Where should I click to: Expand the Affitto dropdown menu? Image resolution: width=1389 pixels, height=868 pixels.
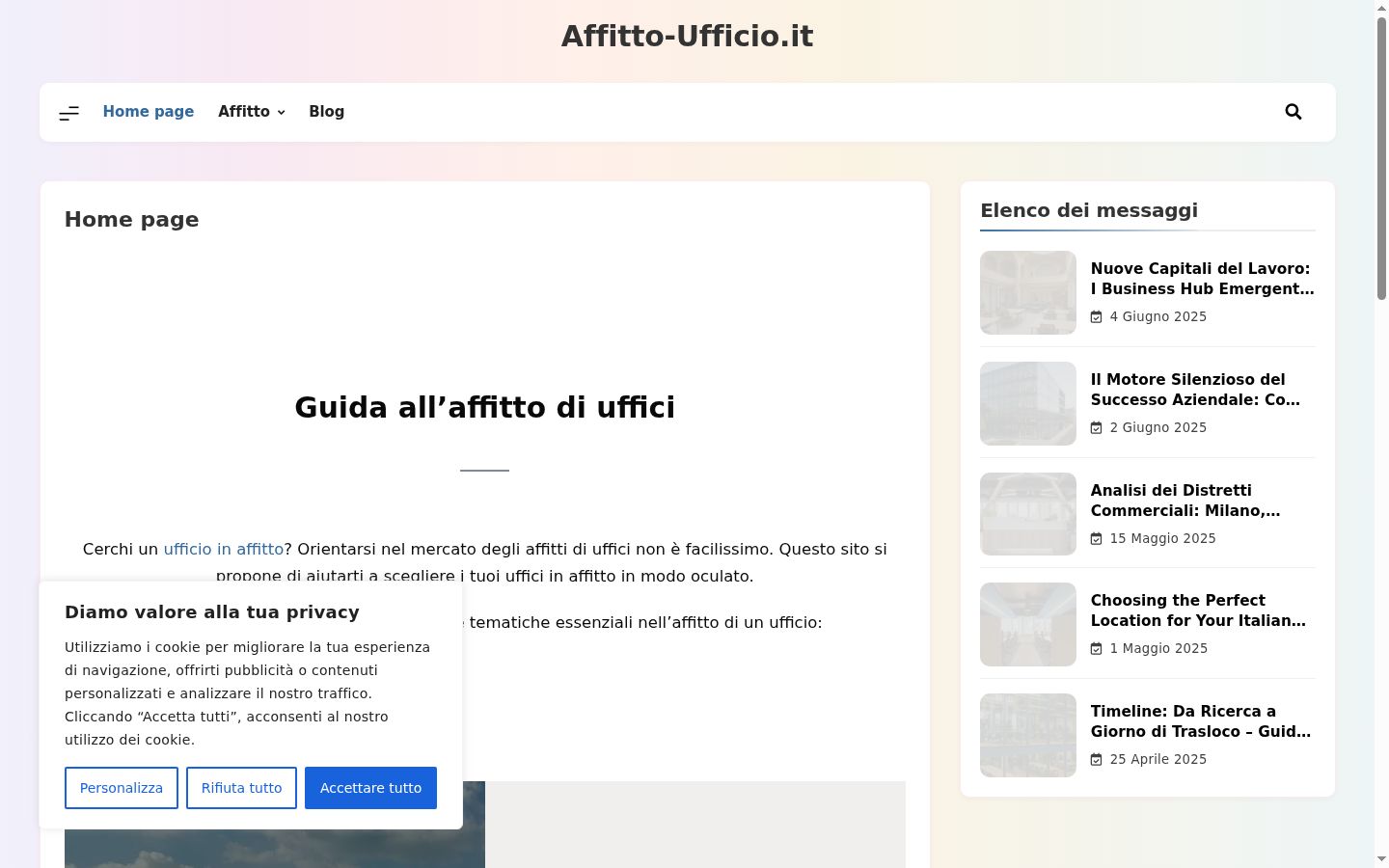252,112
